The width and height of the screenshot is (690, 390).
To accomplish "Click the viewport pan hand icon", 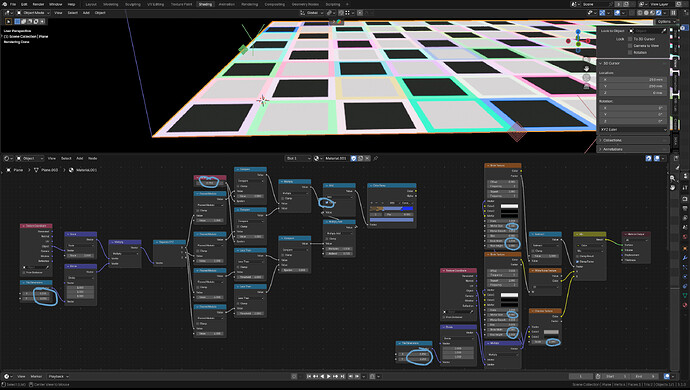I will 587,69.
